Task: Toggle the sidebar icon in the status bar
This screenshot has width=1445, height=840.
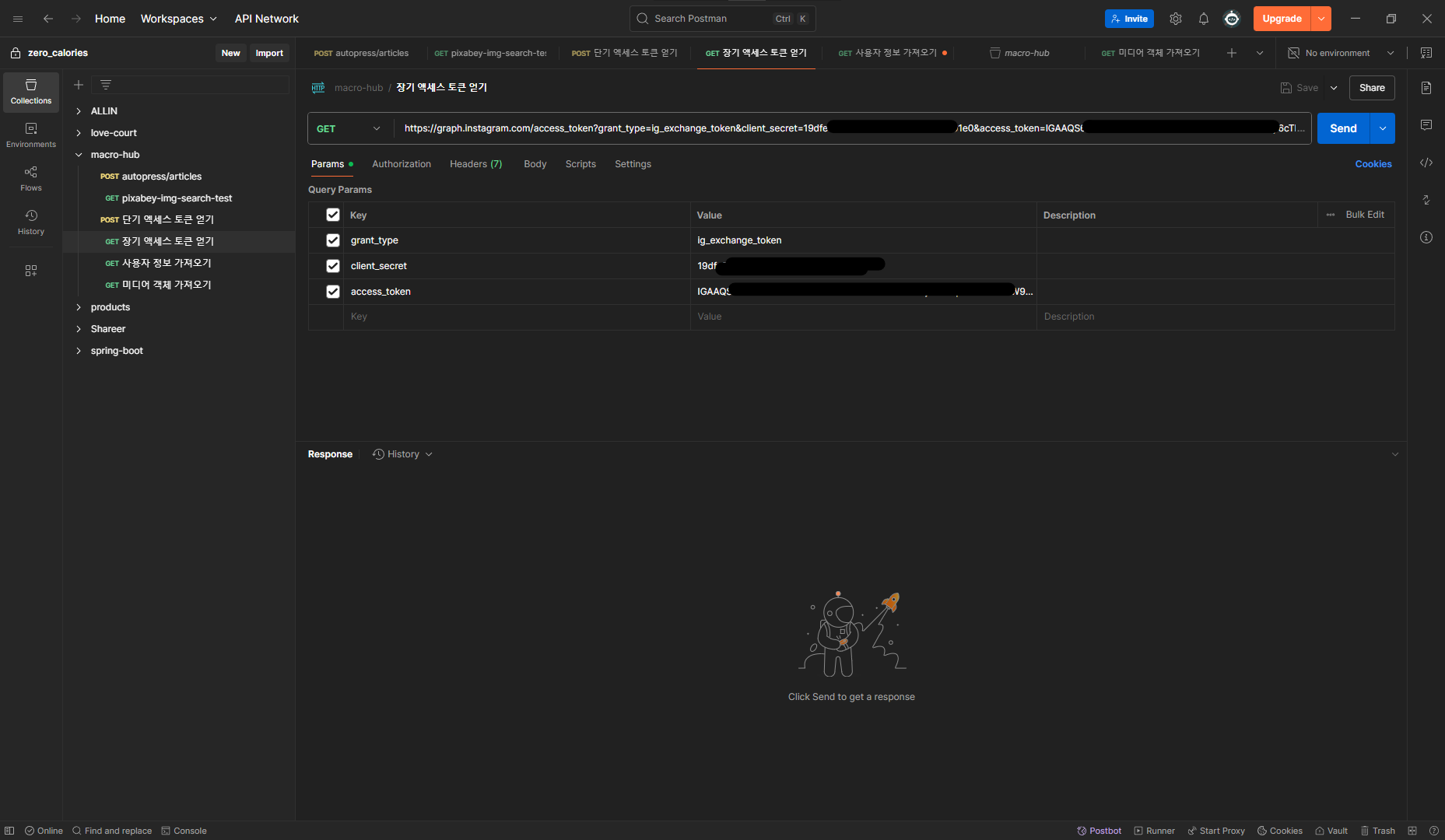Action: click(x=9, y=831)
